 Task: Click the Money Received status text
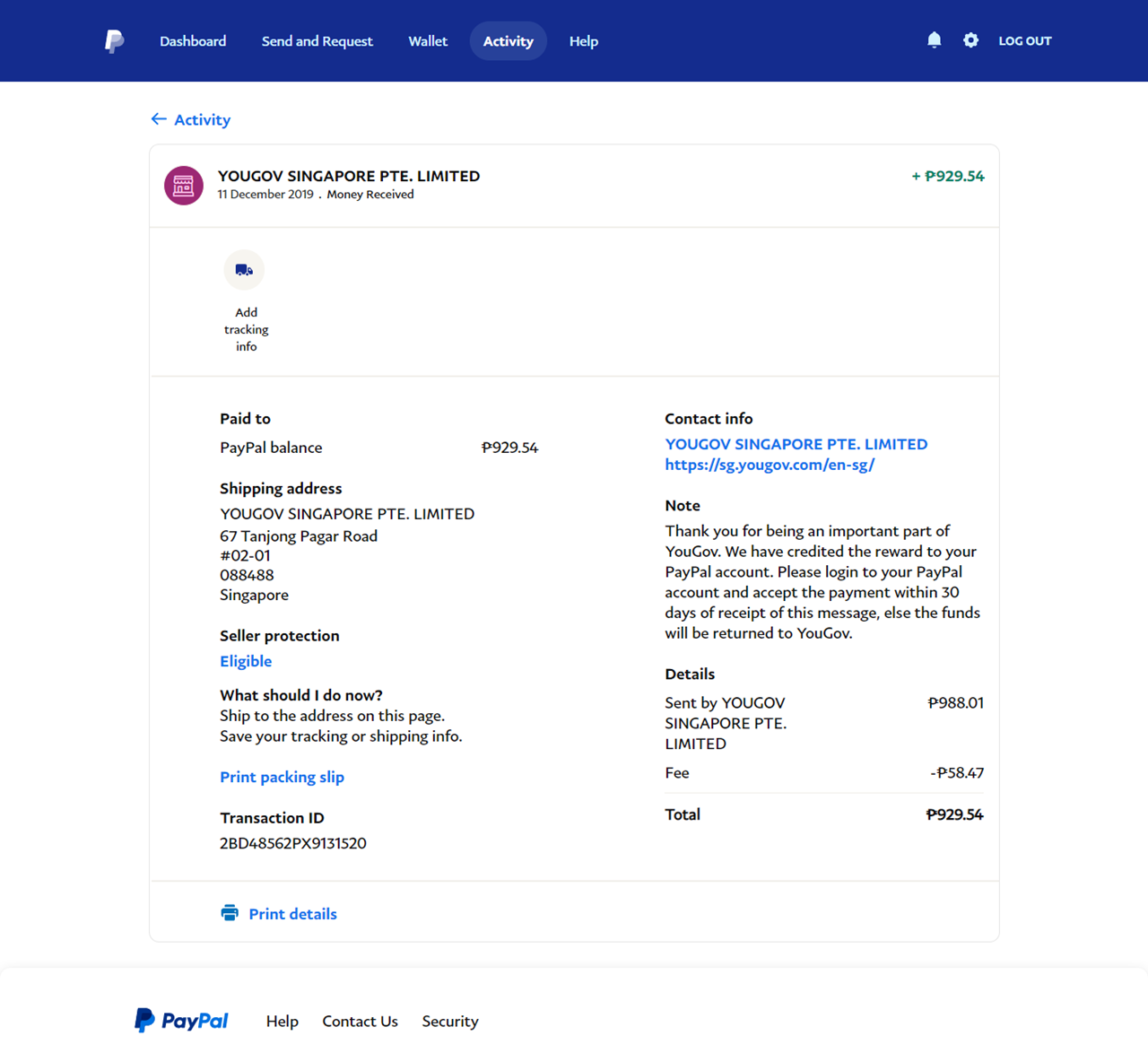[370, 194]
